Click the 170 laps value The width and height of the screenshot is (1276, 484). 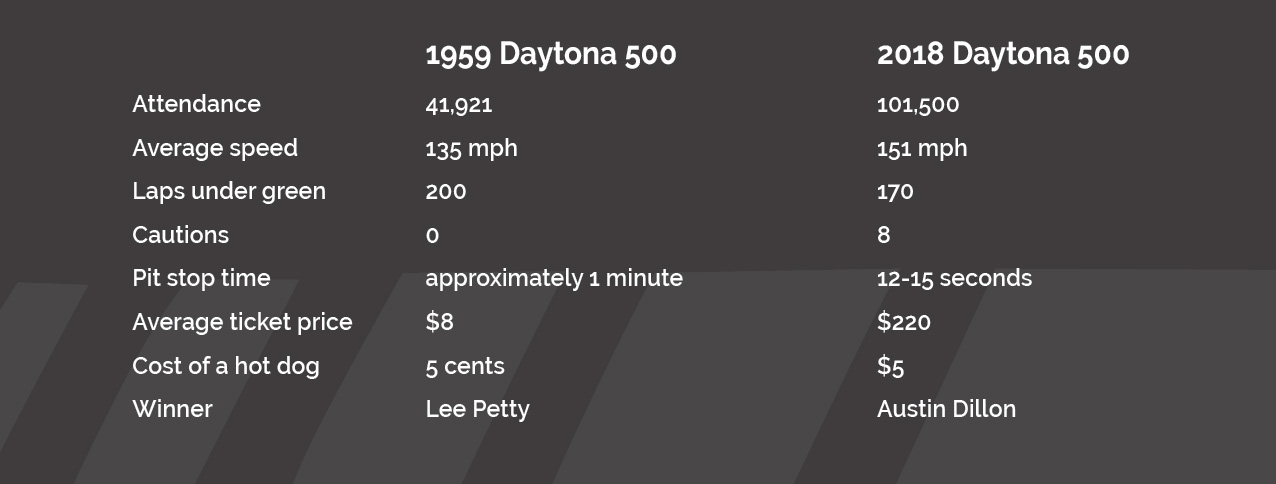[895, 192]
